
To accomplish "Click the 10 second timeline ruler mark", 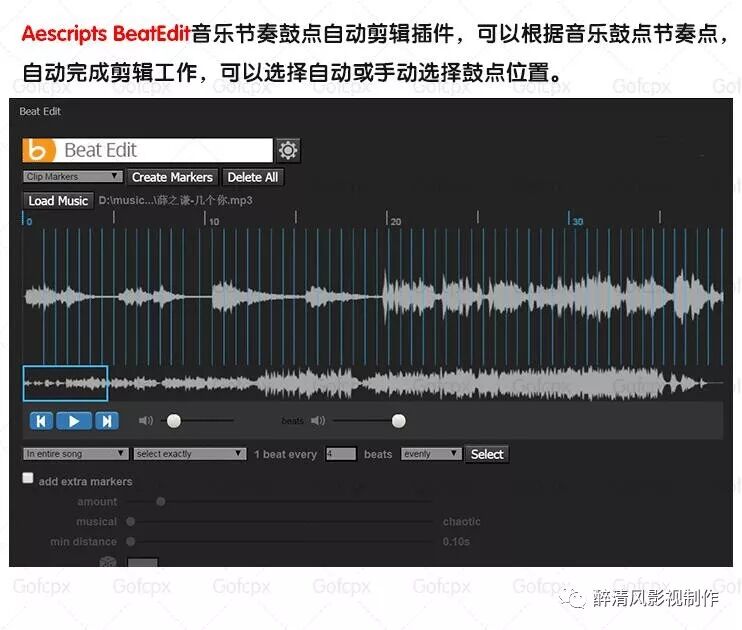I will [x=211, y=220].
